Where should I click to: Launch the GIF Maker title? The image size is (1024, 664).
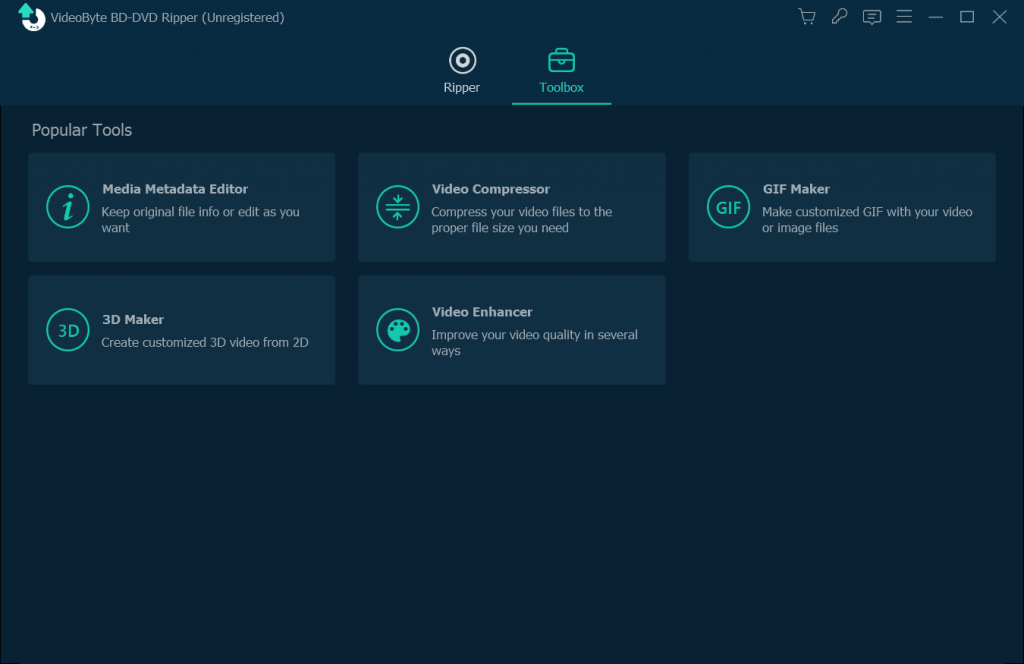pyautogui.click(x=796, y=189)
